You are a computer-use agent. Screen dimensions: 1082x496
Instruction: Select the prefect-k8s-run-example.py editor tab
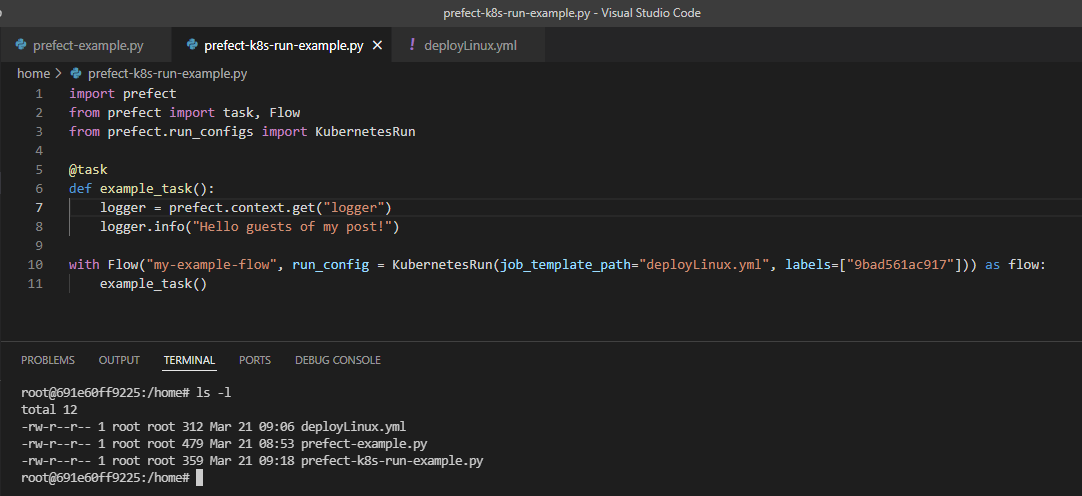pos(283,46)
